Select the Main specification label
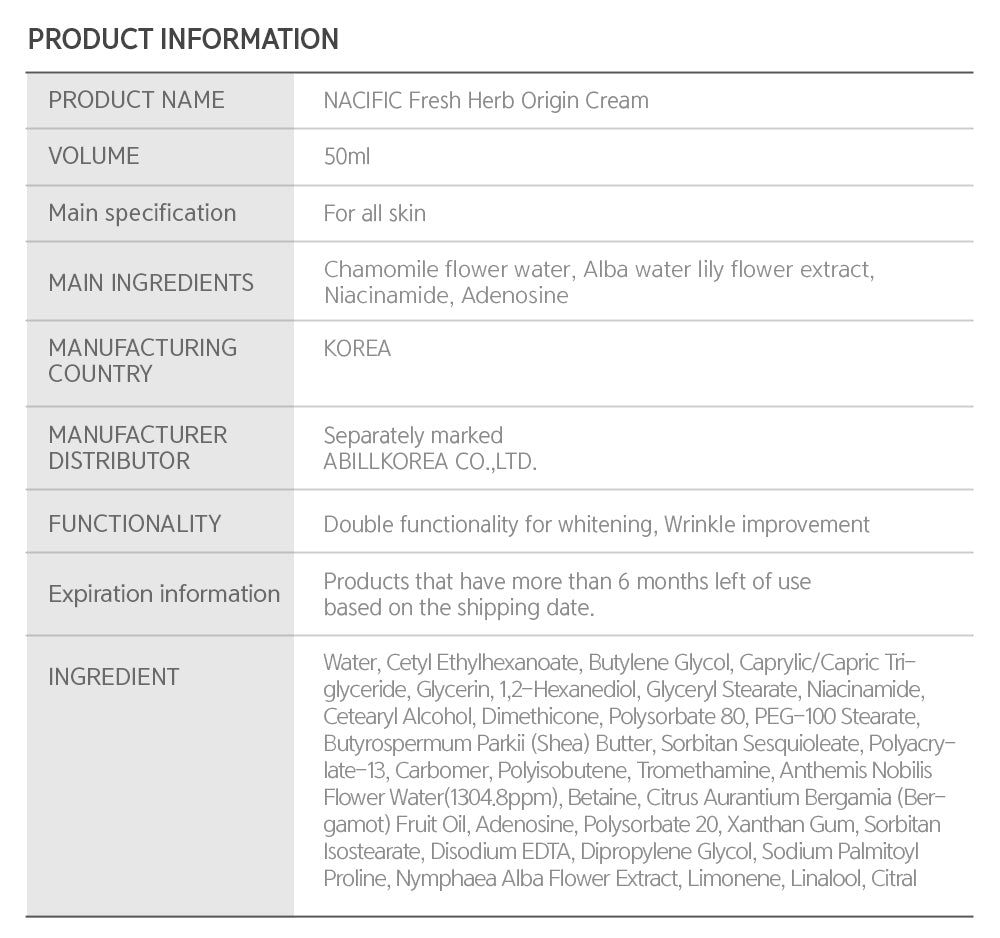1000x938 pixels. pyautogui.click(x=142, y=213)
